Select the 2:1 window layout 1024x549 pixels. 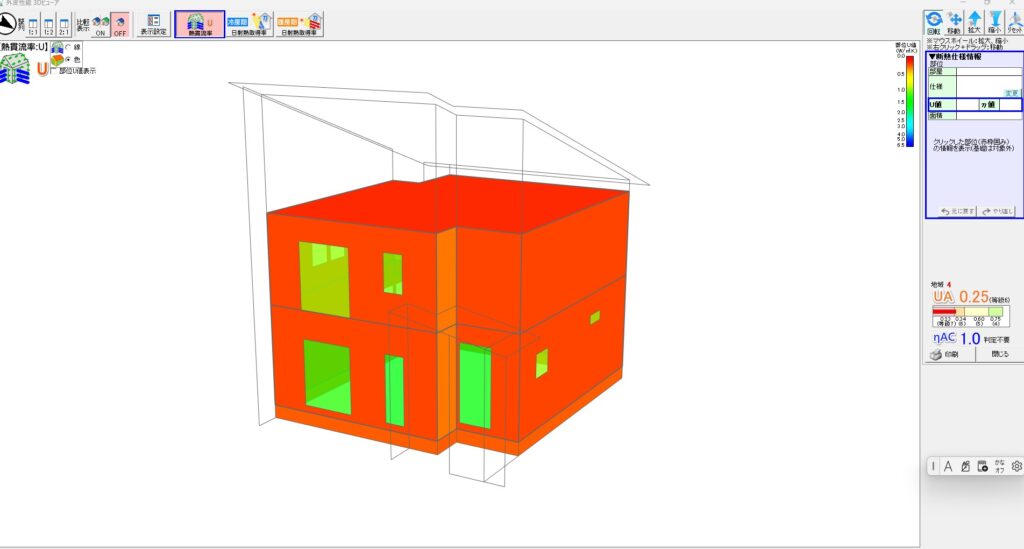tap(64, 24)
